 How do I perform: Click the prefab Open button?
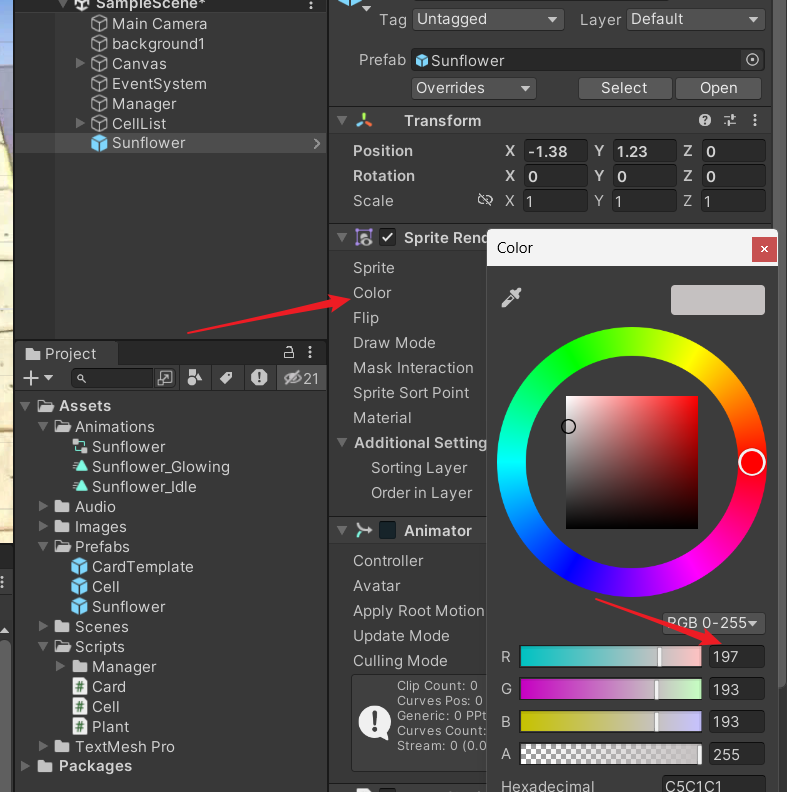pos(718,88)
